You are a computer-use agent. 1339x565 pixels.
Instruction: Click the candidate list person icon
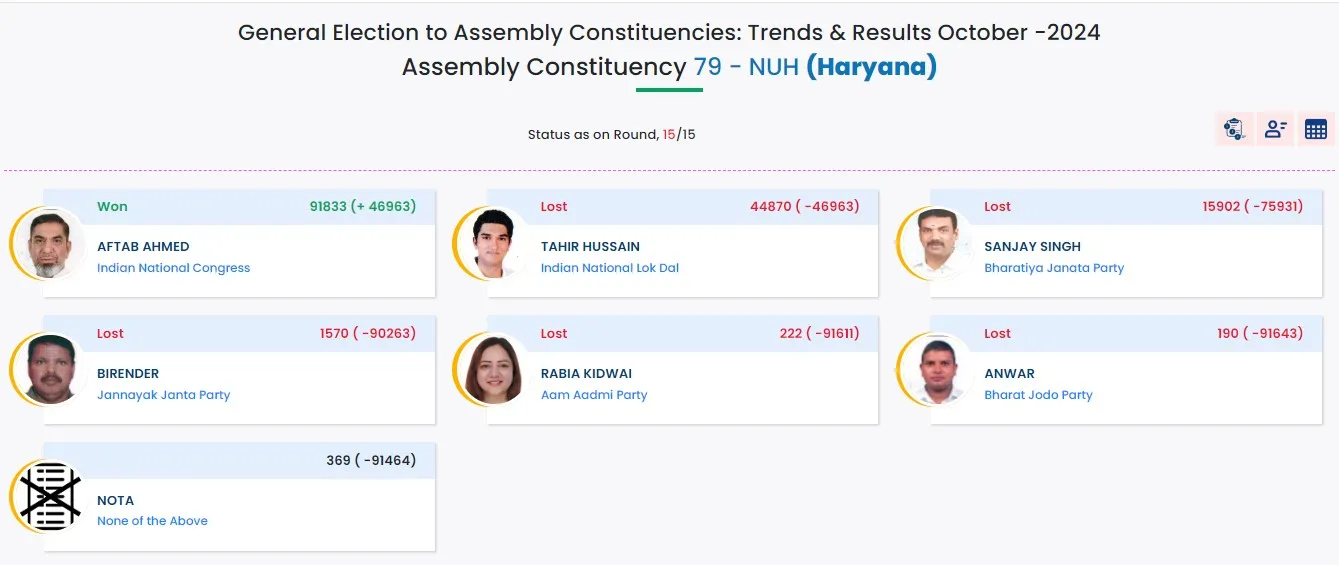pos(1275,129)
